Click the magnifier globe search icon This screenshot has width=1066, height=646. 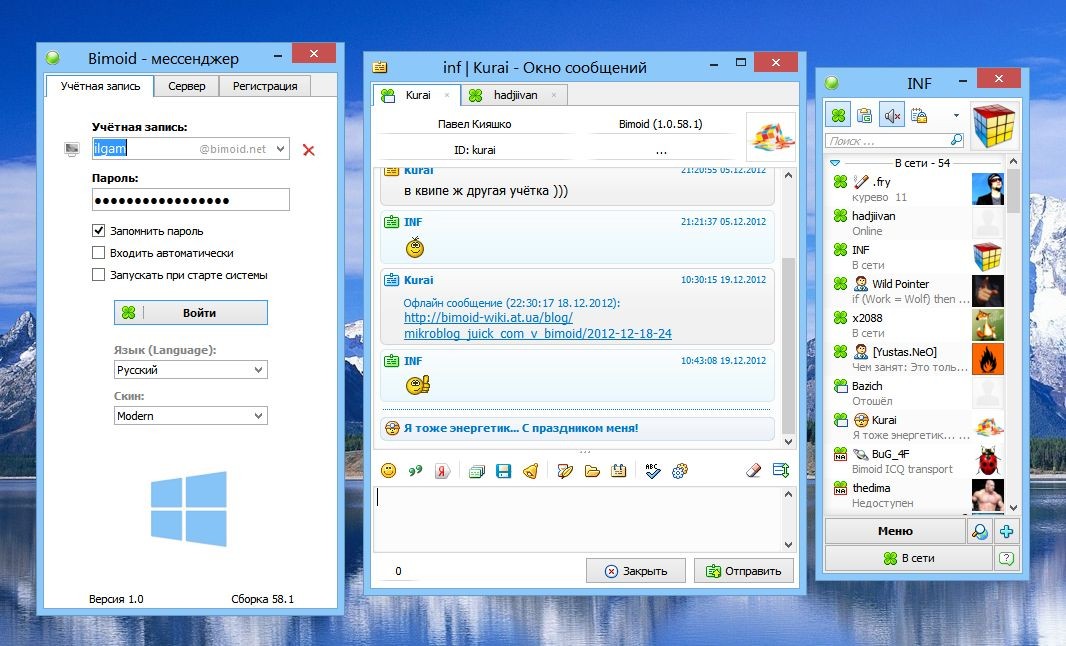[980, 532]
